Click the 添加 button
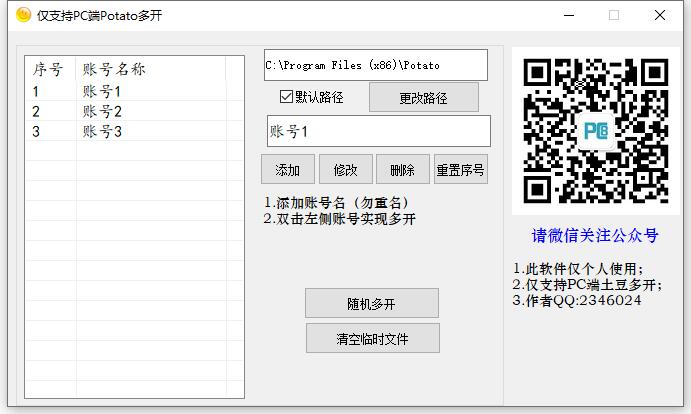The image size is (691, 414). (x=288, y=169)
